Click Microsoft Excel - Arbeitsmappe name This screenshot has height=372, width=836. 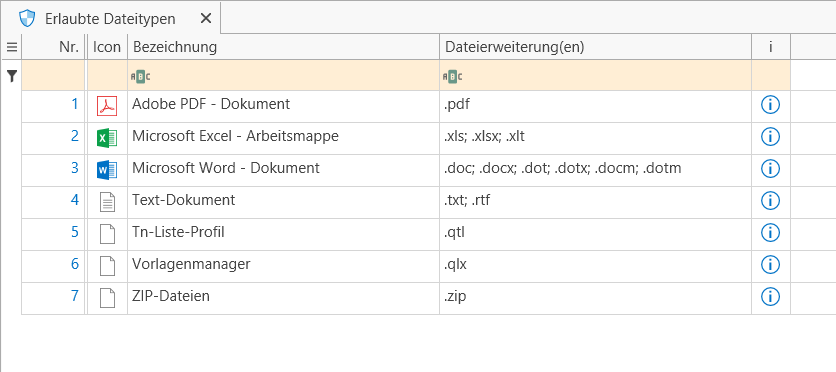235,136
